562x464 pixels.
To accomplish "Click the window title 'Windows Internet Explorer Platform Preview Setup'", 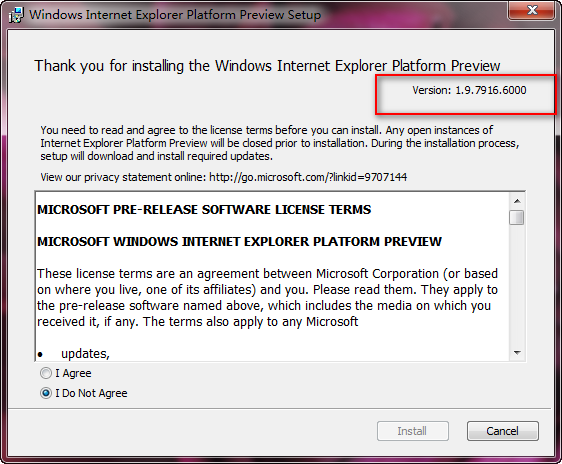I will point(175,15).
